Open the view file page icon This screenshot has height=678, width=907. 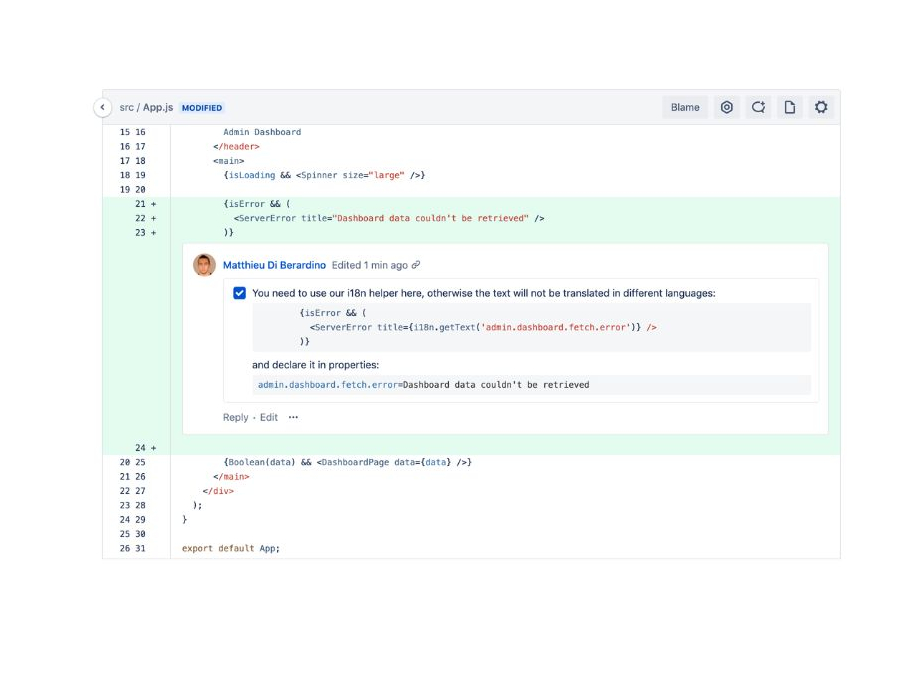coord(790,107)
